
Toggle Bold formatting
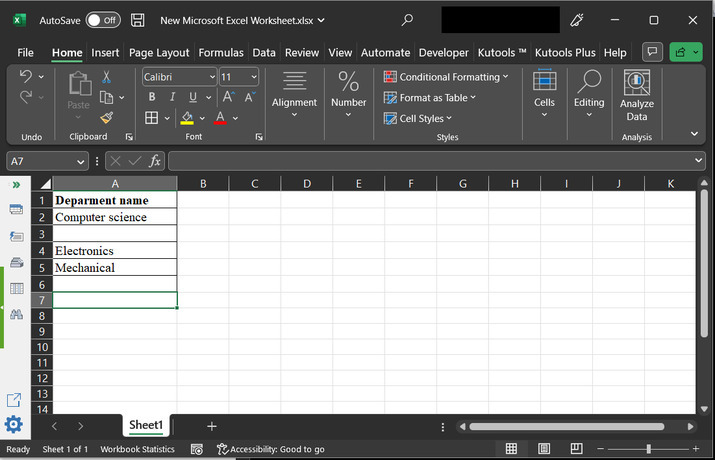coord(152,97)
